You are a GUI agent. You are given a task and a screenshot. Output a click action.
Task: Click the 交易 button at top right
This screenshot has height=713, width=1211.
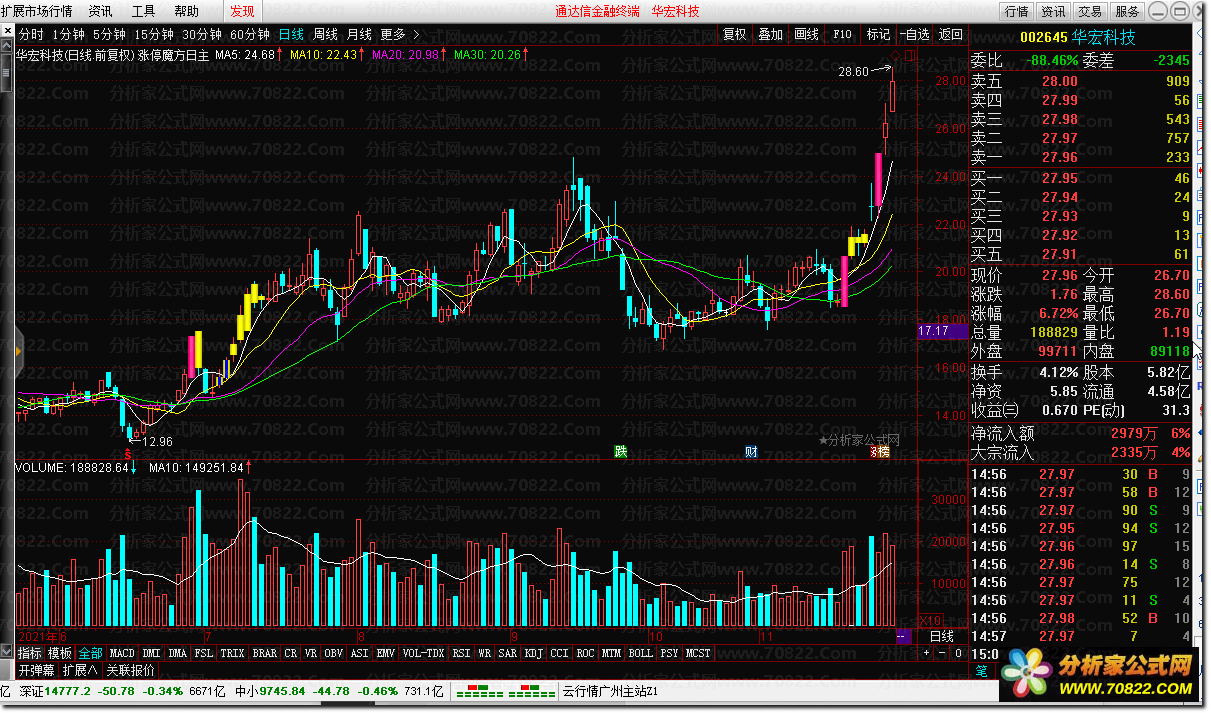pos(1091,11)
